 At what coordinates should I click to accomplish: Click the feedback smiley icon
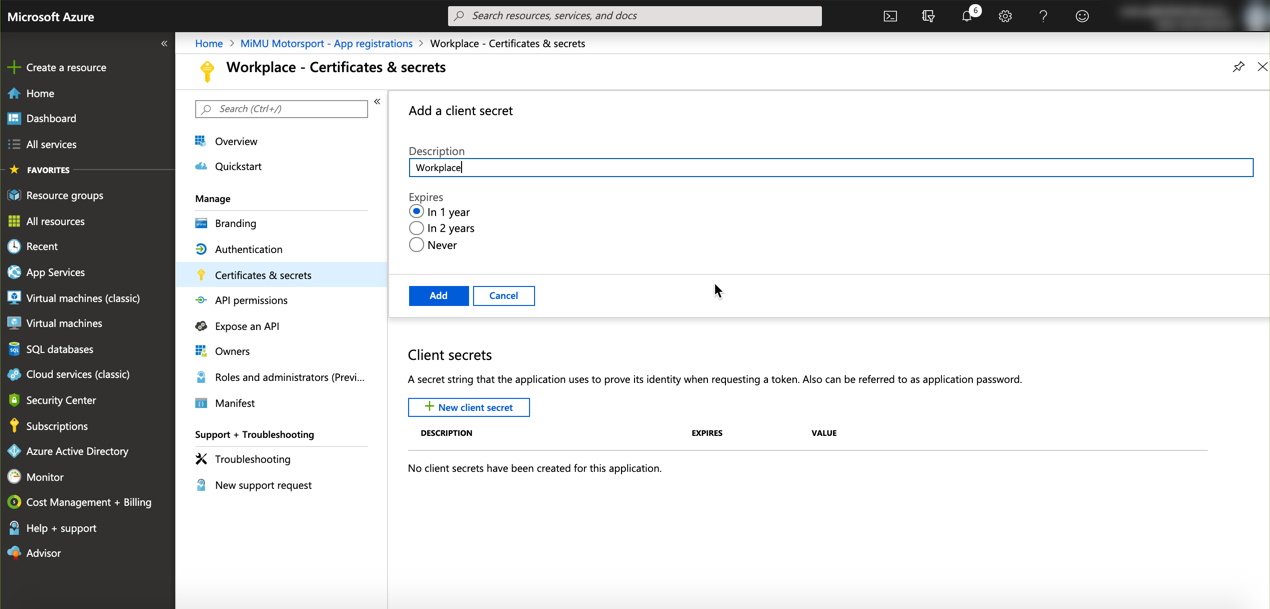click(1082, 16)
